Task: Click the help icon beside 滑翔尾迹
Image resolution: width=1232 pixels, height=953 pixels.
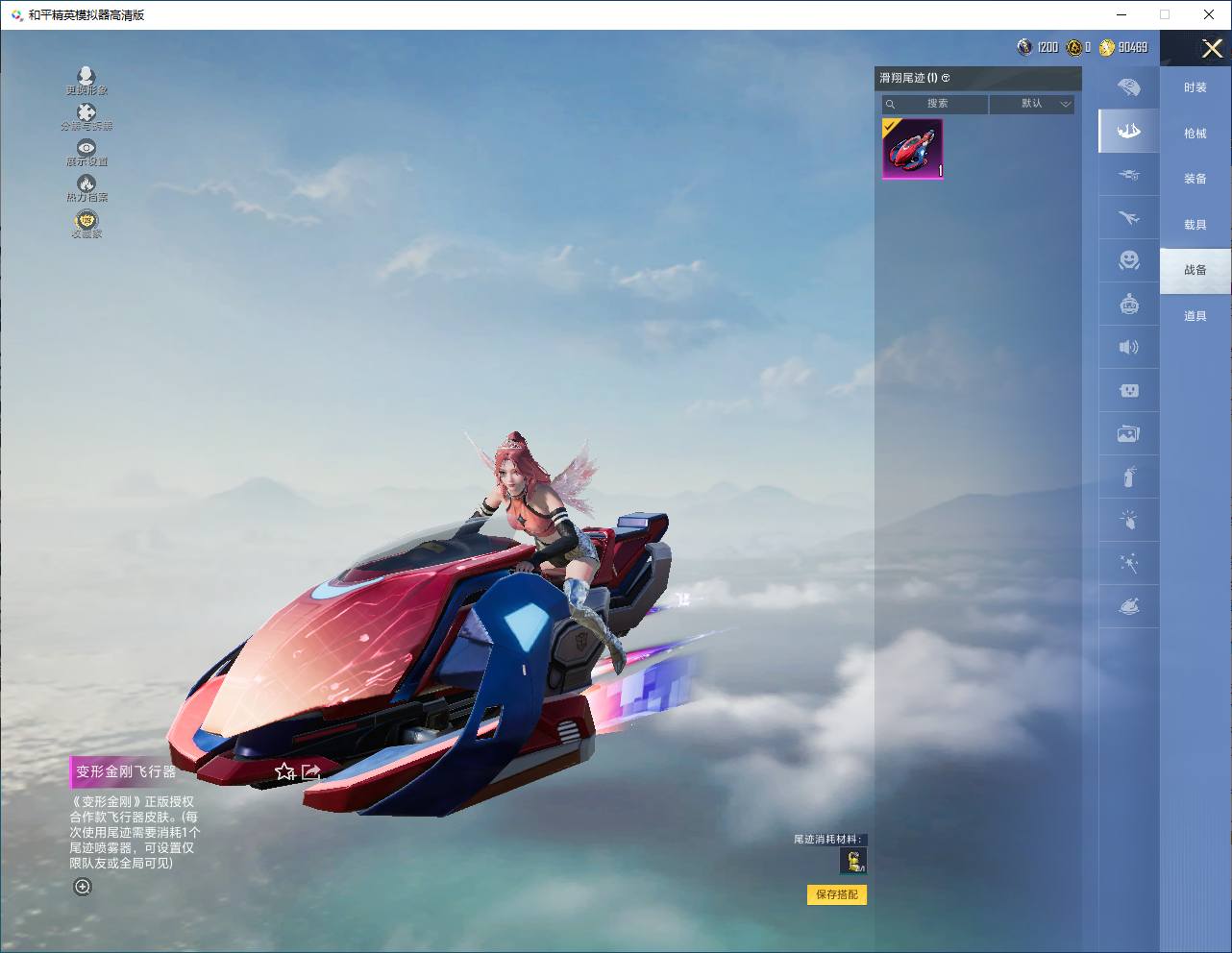Action: pyautogui.click(x=946, y=78)
